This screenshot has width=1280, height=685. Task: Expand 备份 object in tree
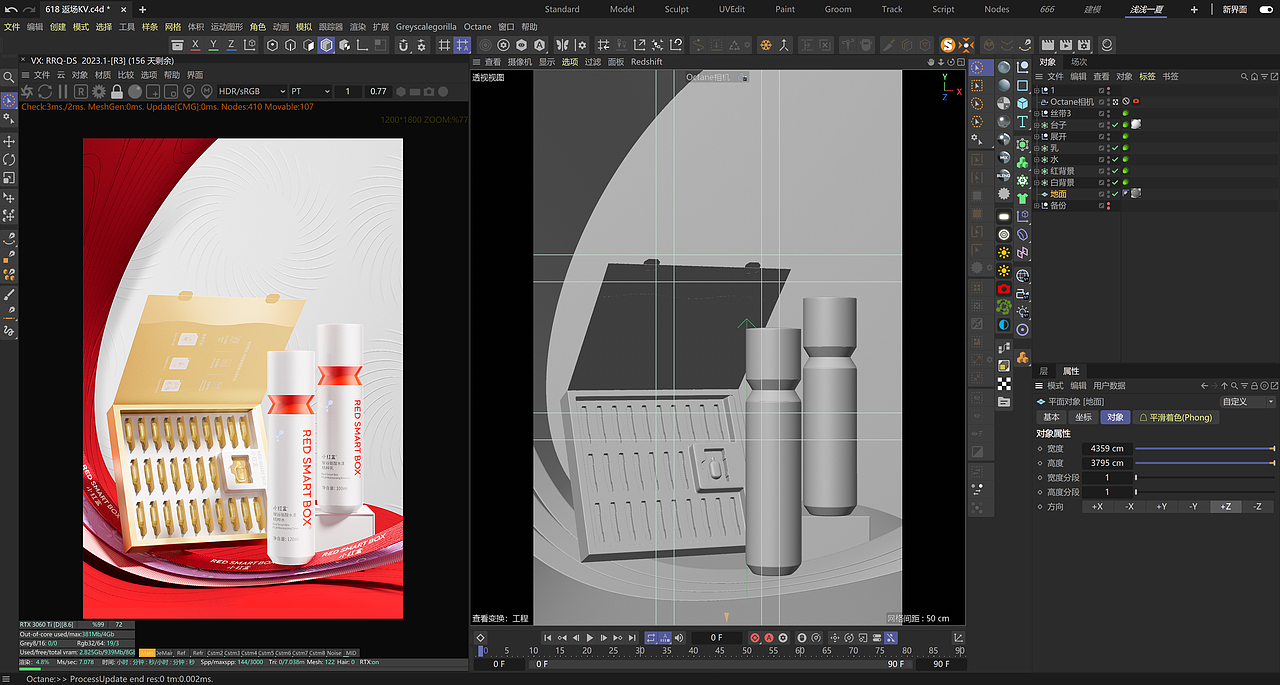tap(1037, 205)
